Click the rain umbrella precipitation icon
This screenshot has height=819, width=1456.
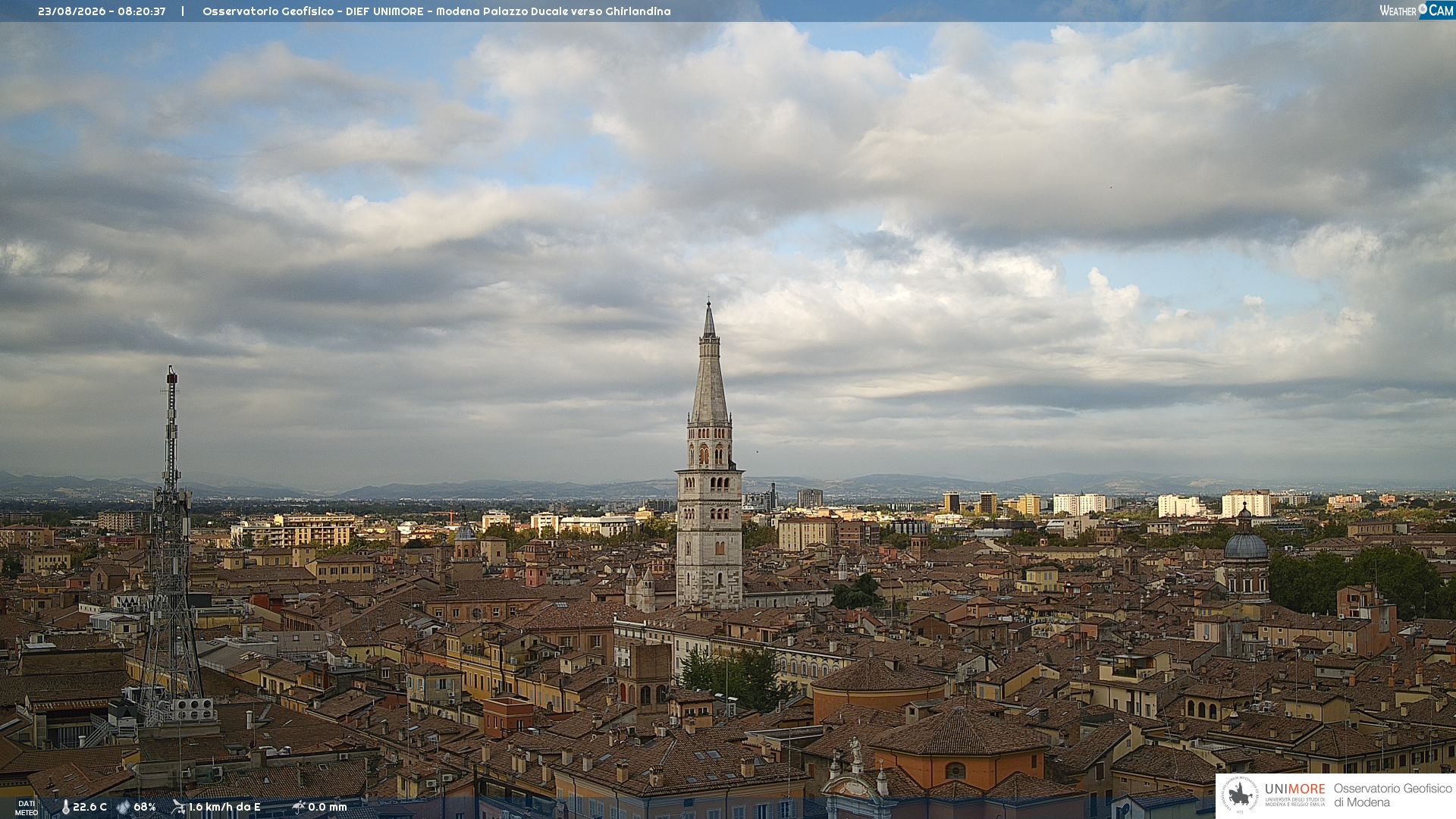click(x=299, y=807)
